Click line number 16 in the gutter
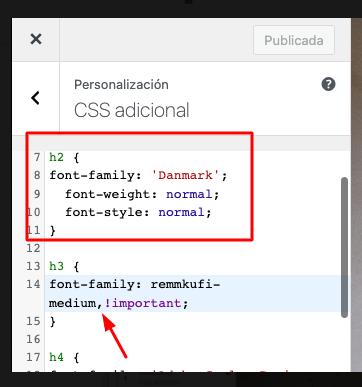Viewport: 362px width, 387px height. click(x=33, y=339)
